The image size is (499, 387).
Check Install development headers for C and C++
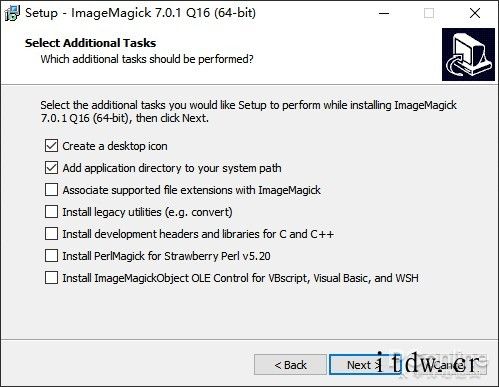coord(51,234)
